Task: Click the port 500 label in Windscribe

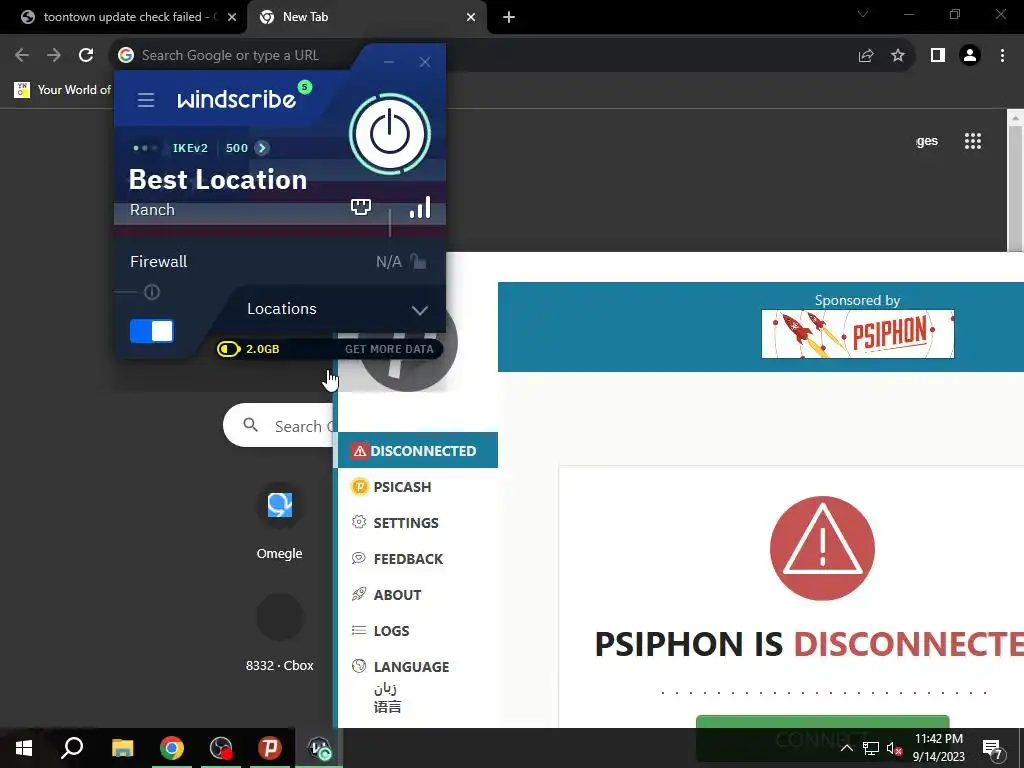Action: tap(236, 148)
